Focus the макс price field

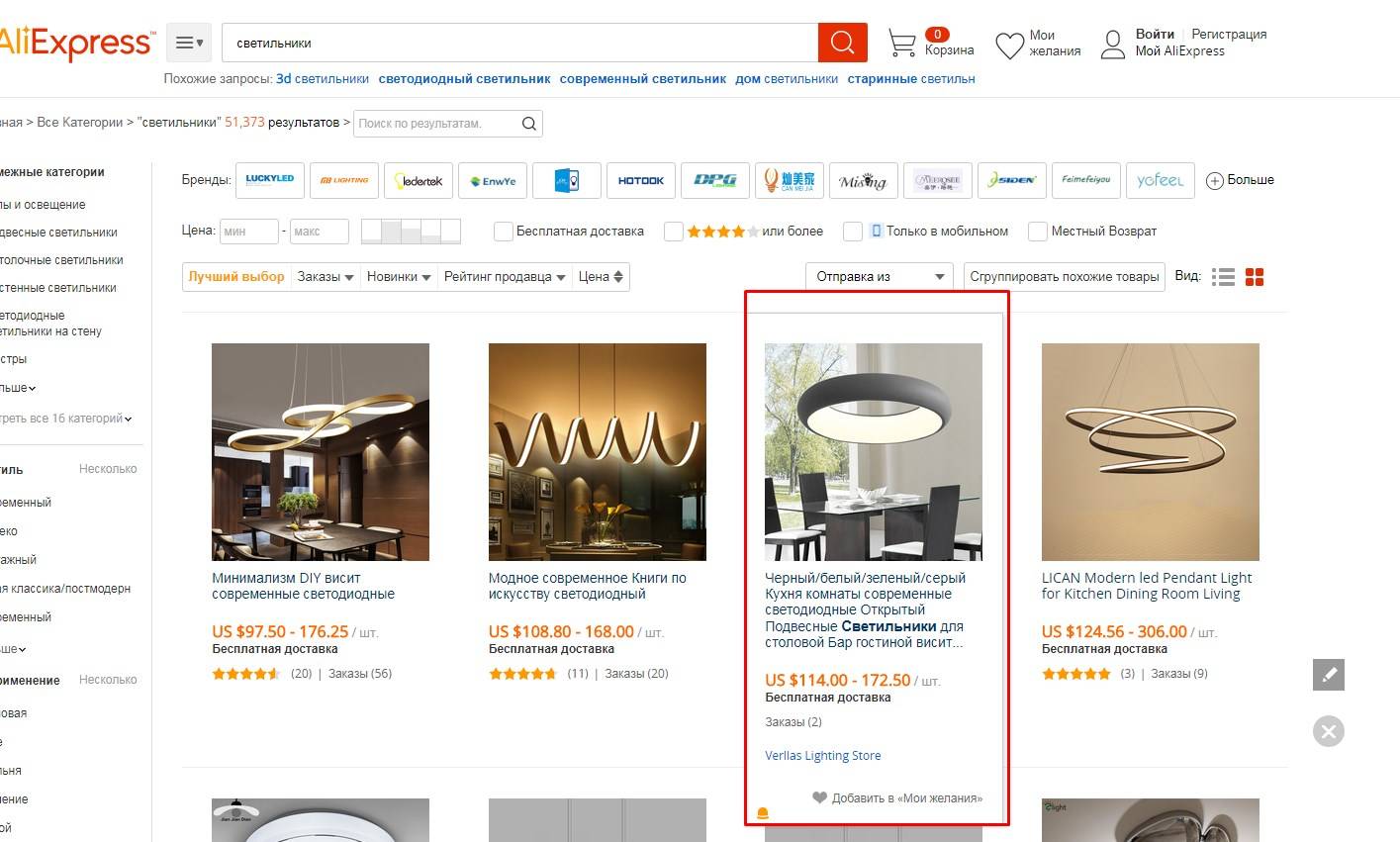coord(319,232)
